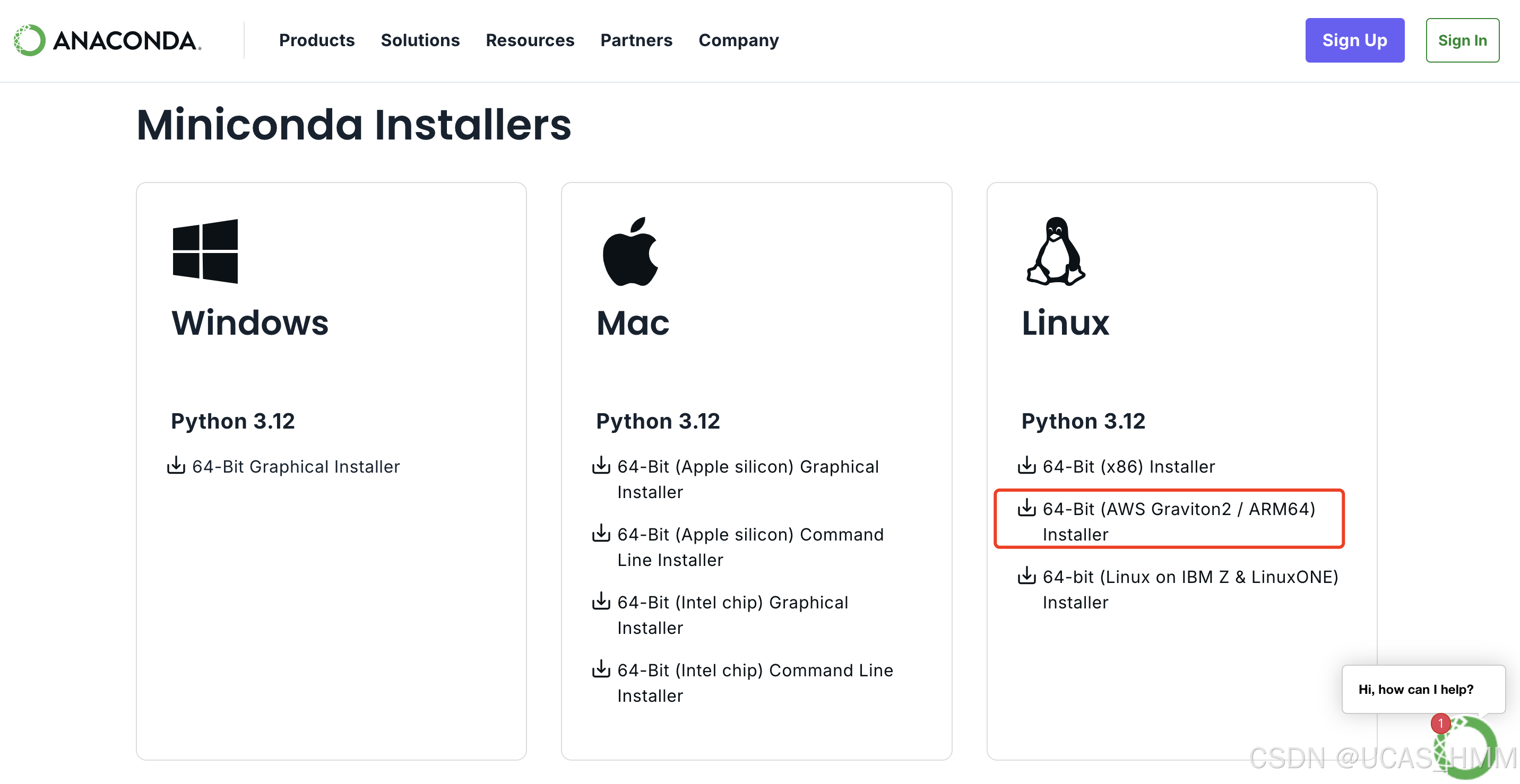Click download icon for Windows 64-Bit Graphical Installer

176,465
